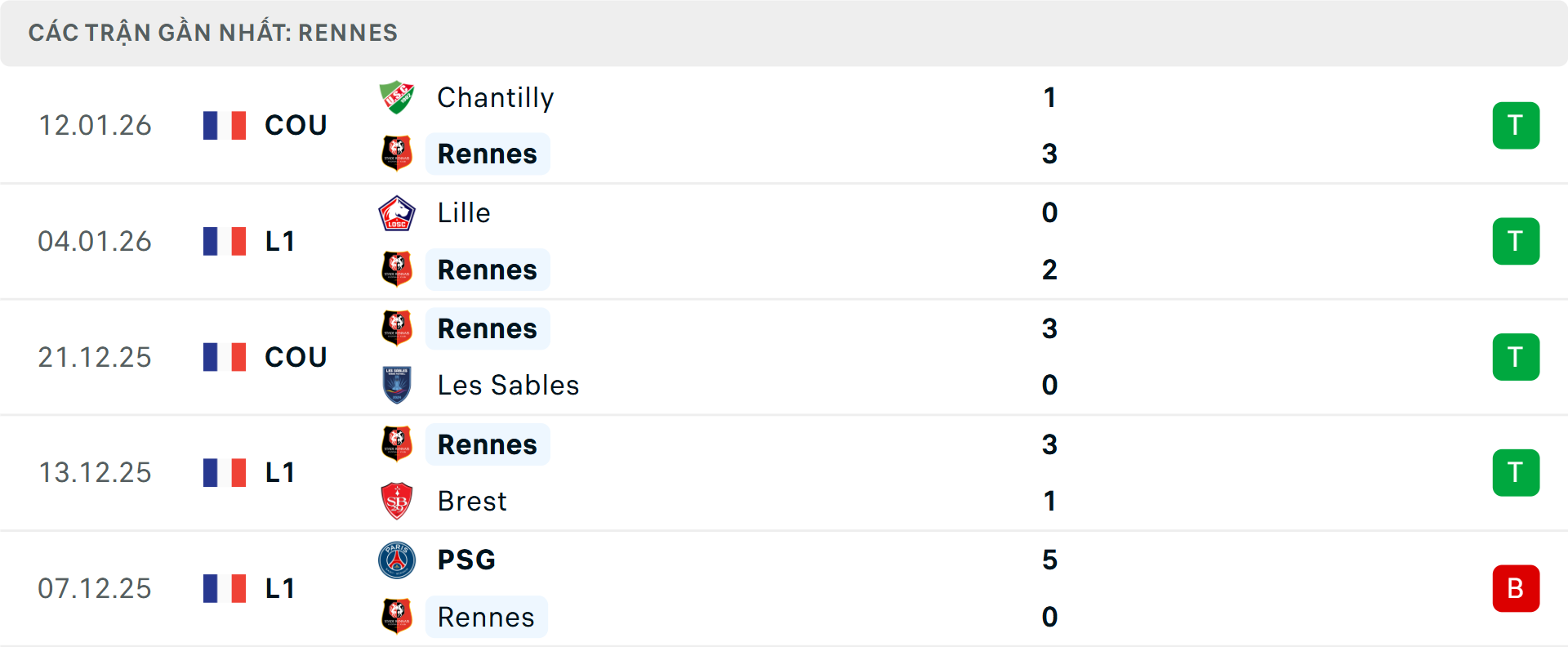The image size is (1568, 647).
Task: Click the COU label for 21.12.25 match
Action: 296,357
